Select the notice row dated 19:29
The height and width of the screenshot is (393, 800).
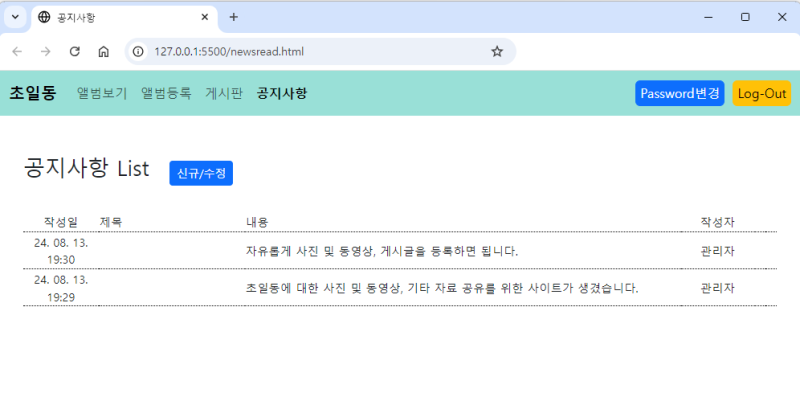click(400, 288)
